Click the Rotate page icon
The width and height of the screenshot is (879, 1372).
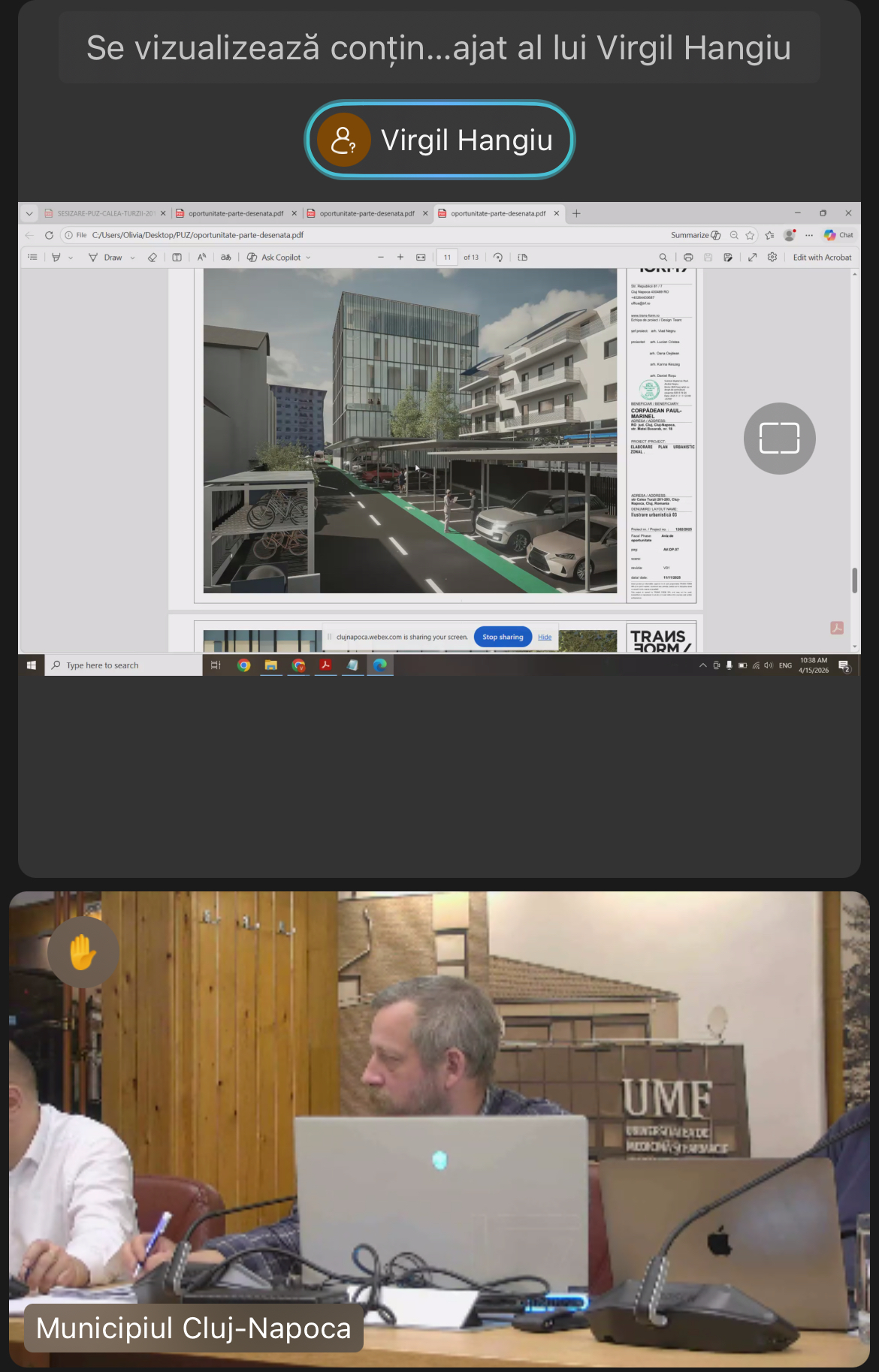tap(498, 258)
